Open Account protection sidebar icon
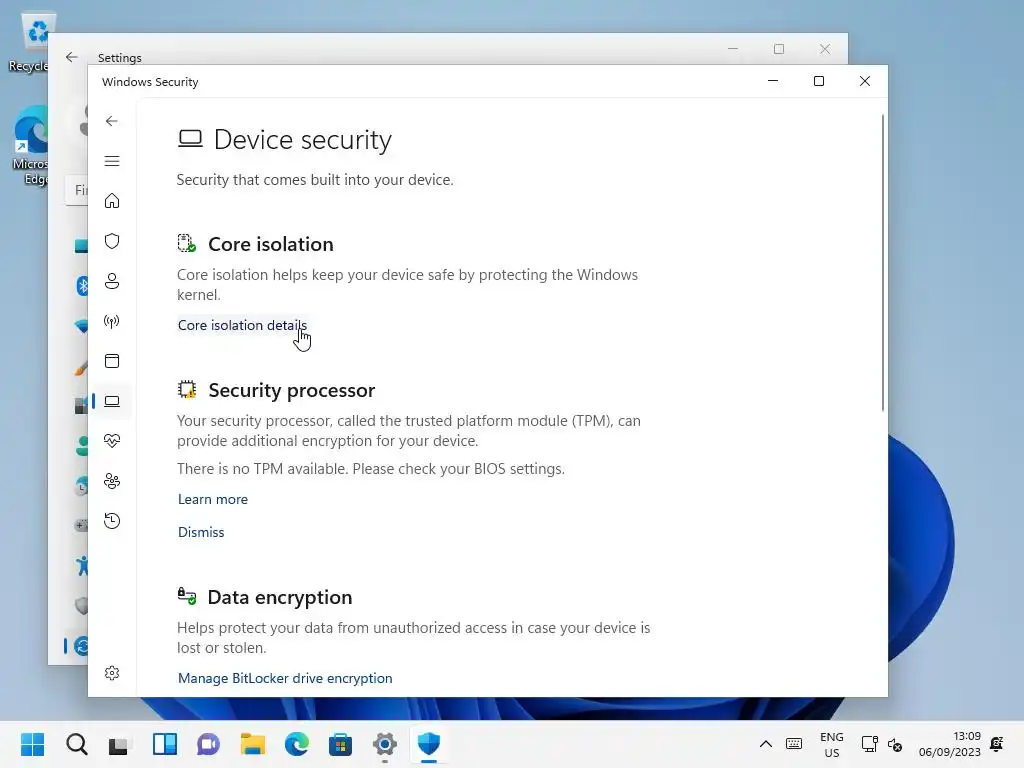 [112, 281]
